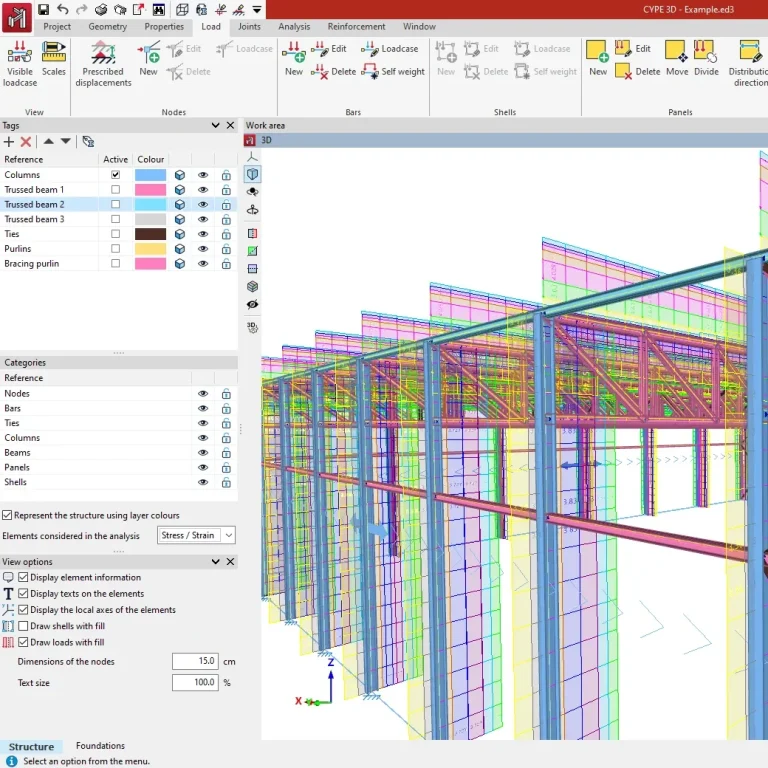Switch to the Geometry ribbon tab

(x=107, y=27)
